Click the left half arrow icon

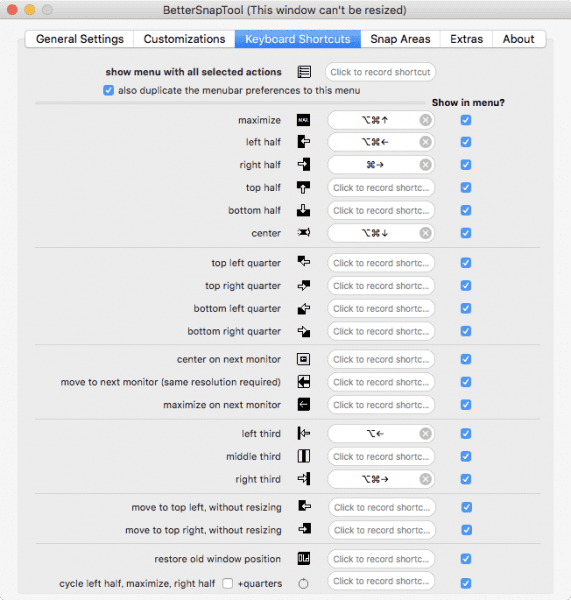pos(303,142)
